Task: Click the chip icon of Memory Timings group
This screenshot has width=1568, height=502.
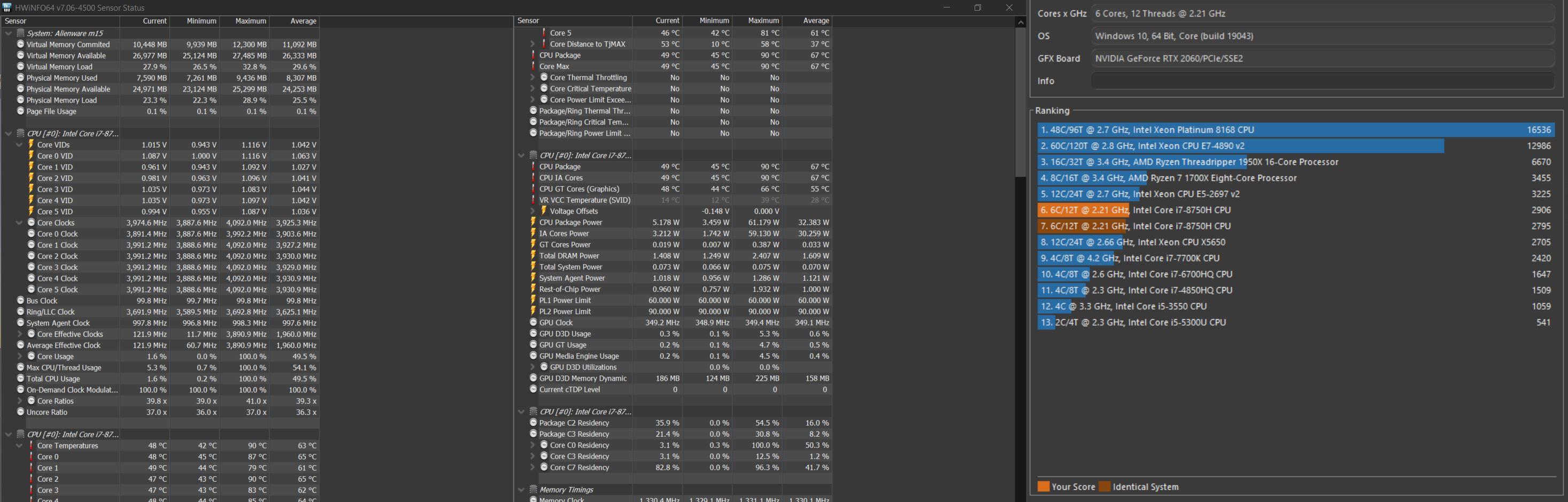Action: (x=534, y=489)
